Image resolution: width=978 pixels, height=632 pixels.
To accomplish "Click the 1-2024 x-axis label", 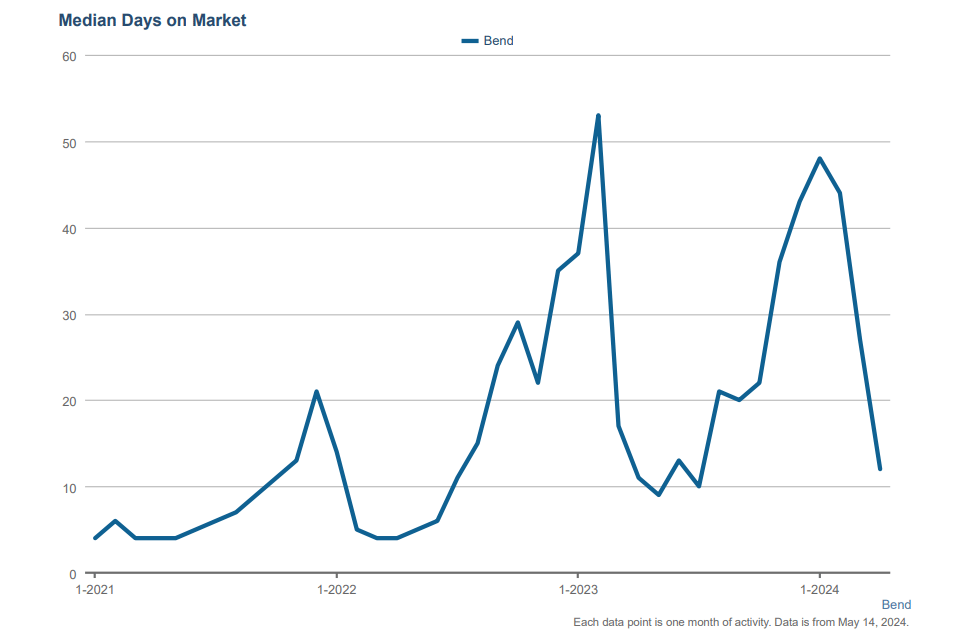I will 820,590.
